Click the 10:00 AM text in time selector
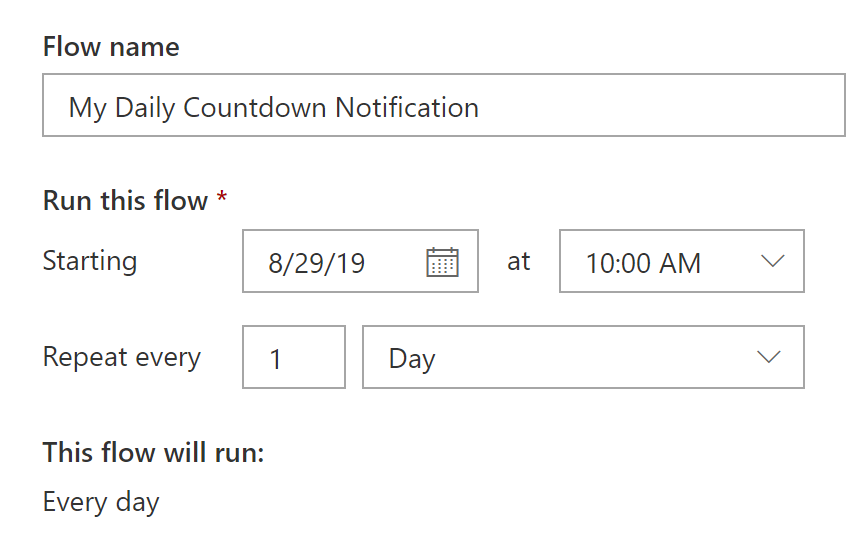Image resolution: width=853 pixels, height=554 pixels. (x=643, y=263)
